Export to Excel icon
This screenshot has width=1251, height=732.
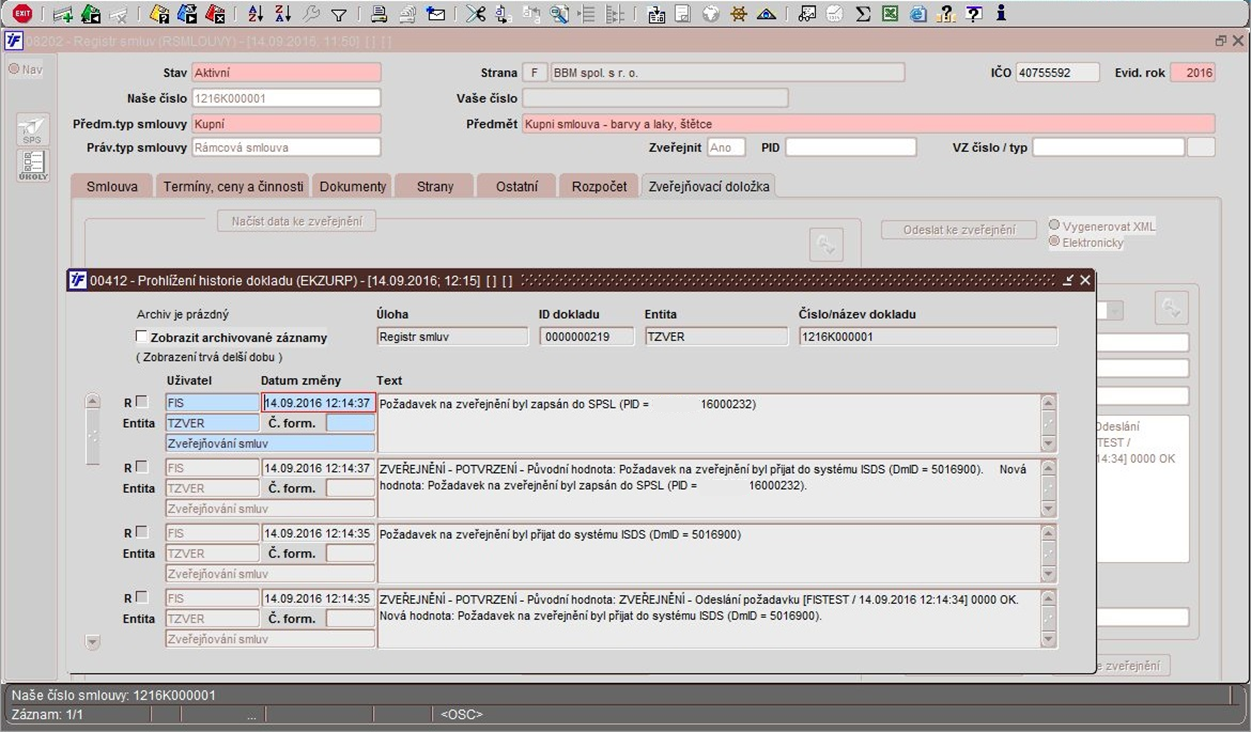[x=890, y=14]
